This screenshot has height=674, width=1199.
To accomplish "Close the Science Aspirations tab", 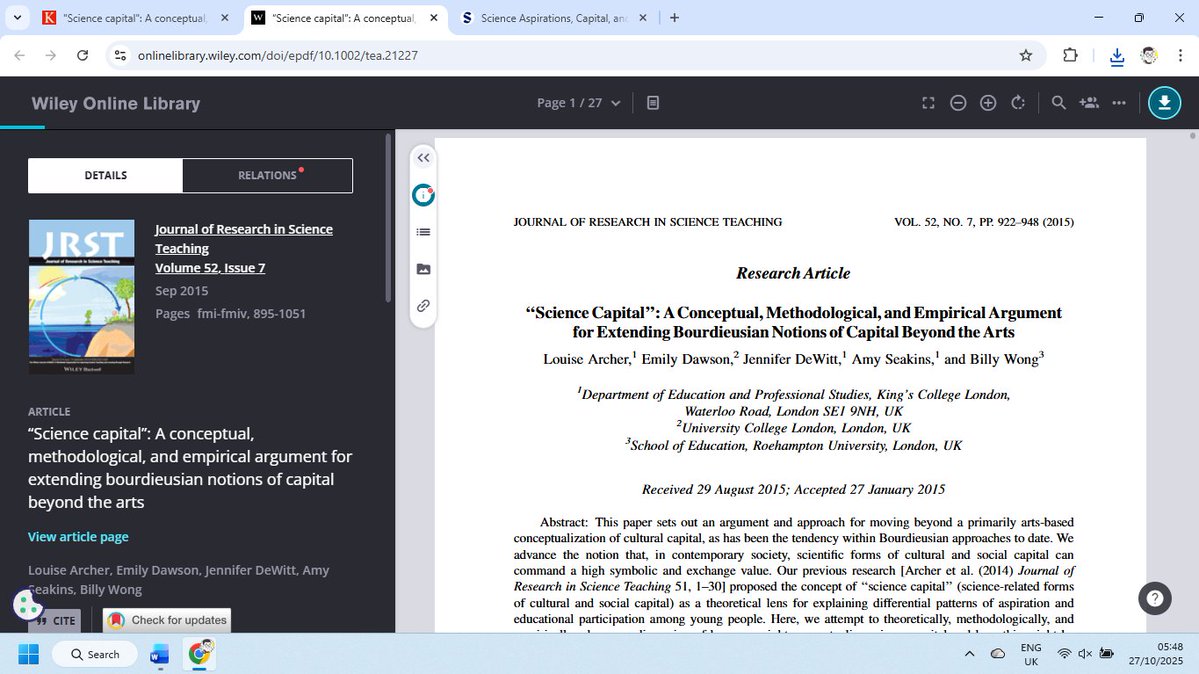I will [x=642, y=18].
